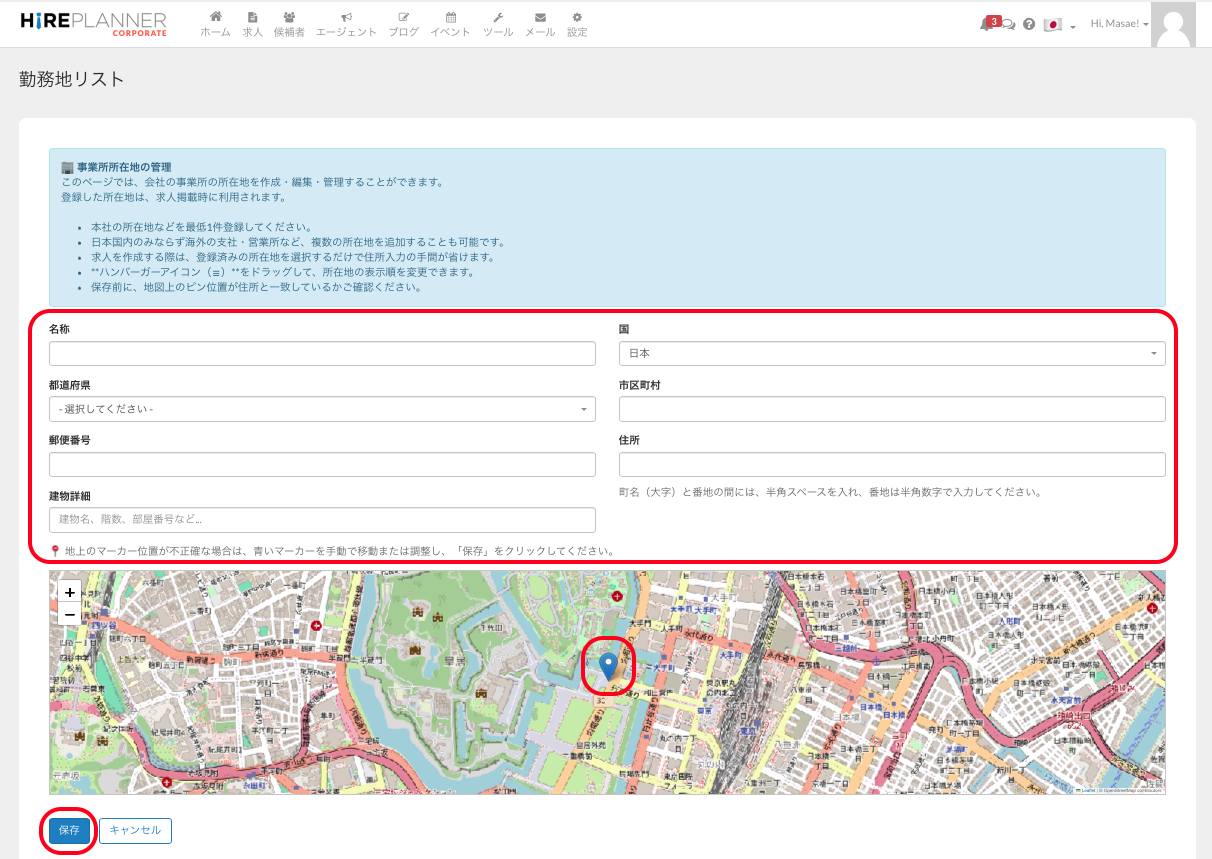Click the 建物詳細 building details field

(x=322, y=520)
